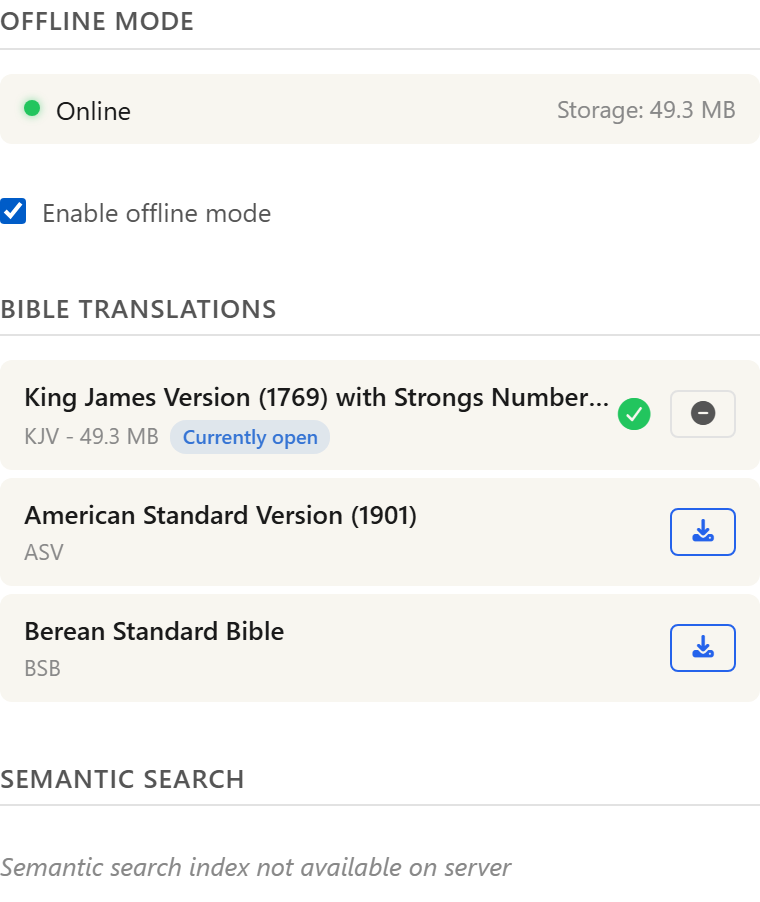The width and height of the screenshot is (760, 902).
Task: Click the KJV - 49.3 MB subtitle
Action: (x=91, y=437)
